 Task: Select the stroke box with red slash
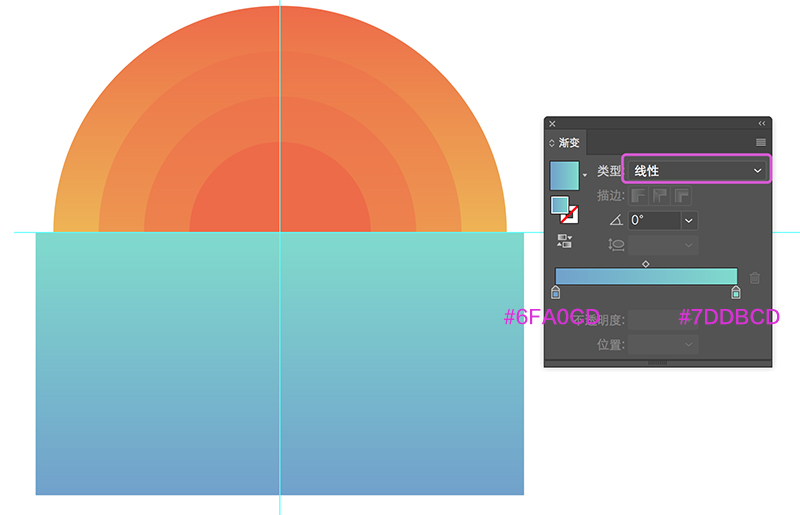[570, 215]
